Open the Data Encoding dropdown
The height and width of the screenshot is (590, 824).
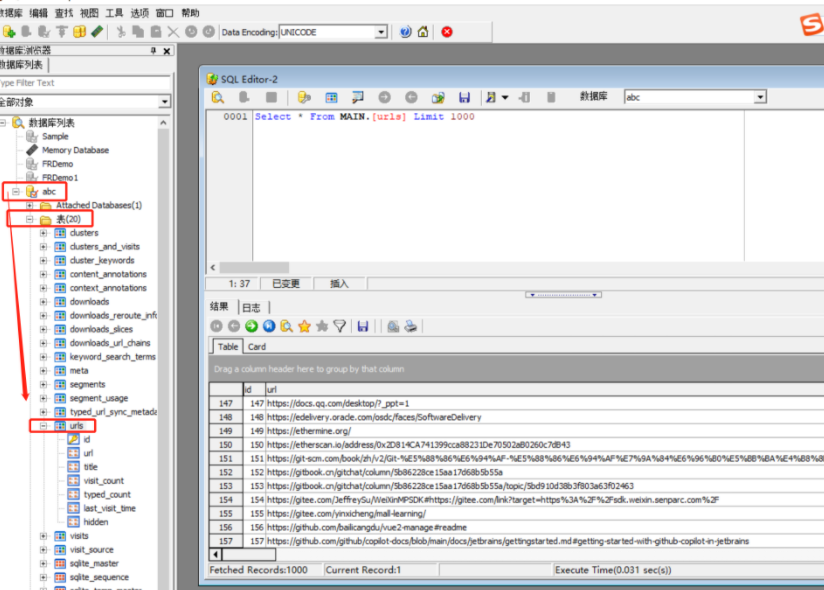coord(382,32)
